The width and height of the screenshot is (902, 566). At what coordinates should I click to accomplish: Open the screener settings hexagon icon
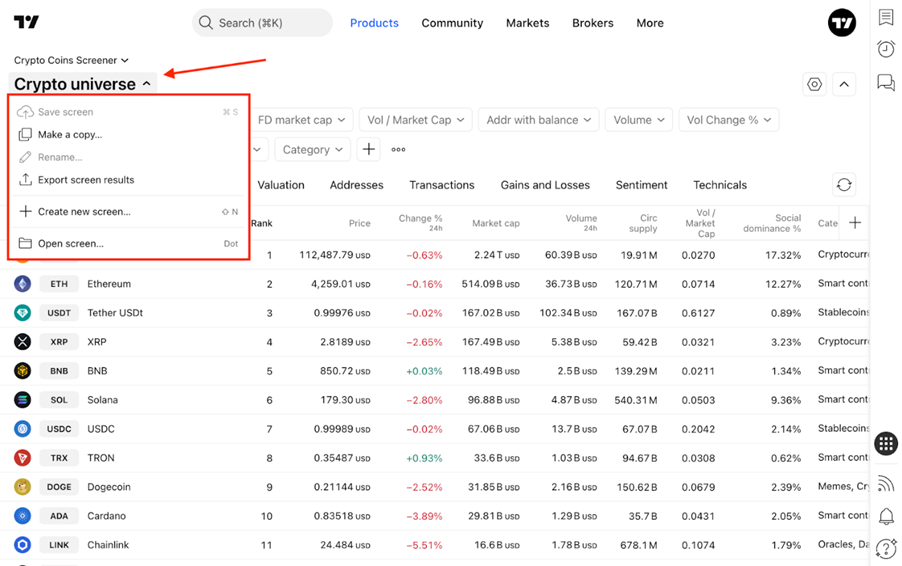click(x=815, y=85)
